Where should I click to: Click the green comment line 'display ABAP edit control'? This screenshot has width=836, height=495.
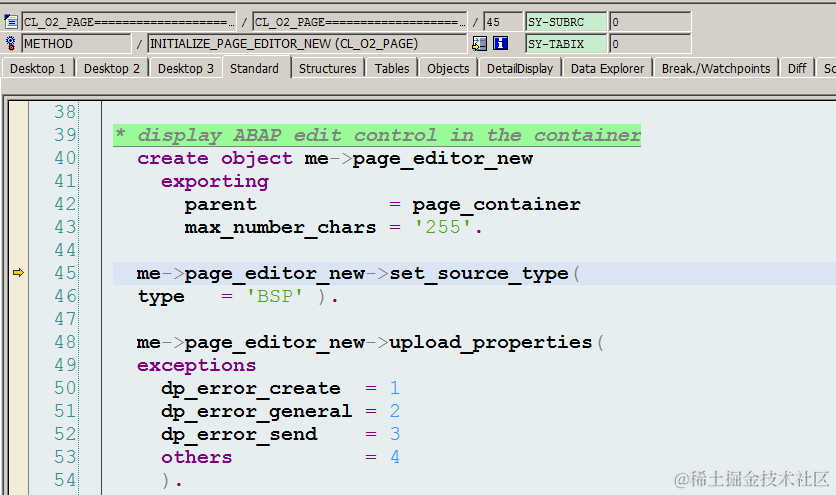377,135
